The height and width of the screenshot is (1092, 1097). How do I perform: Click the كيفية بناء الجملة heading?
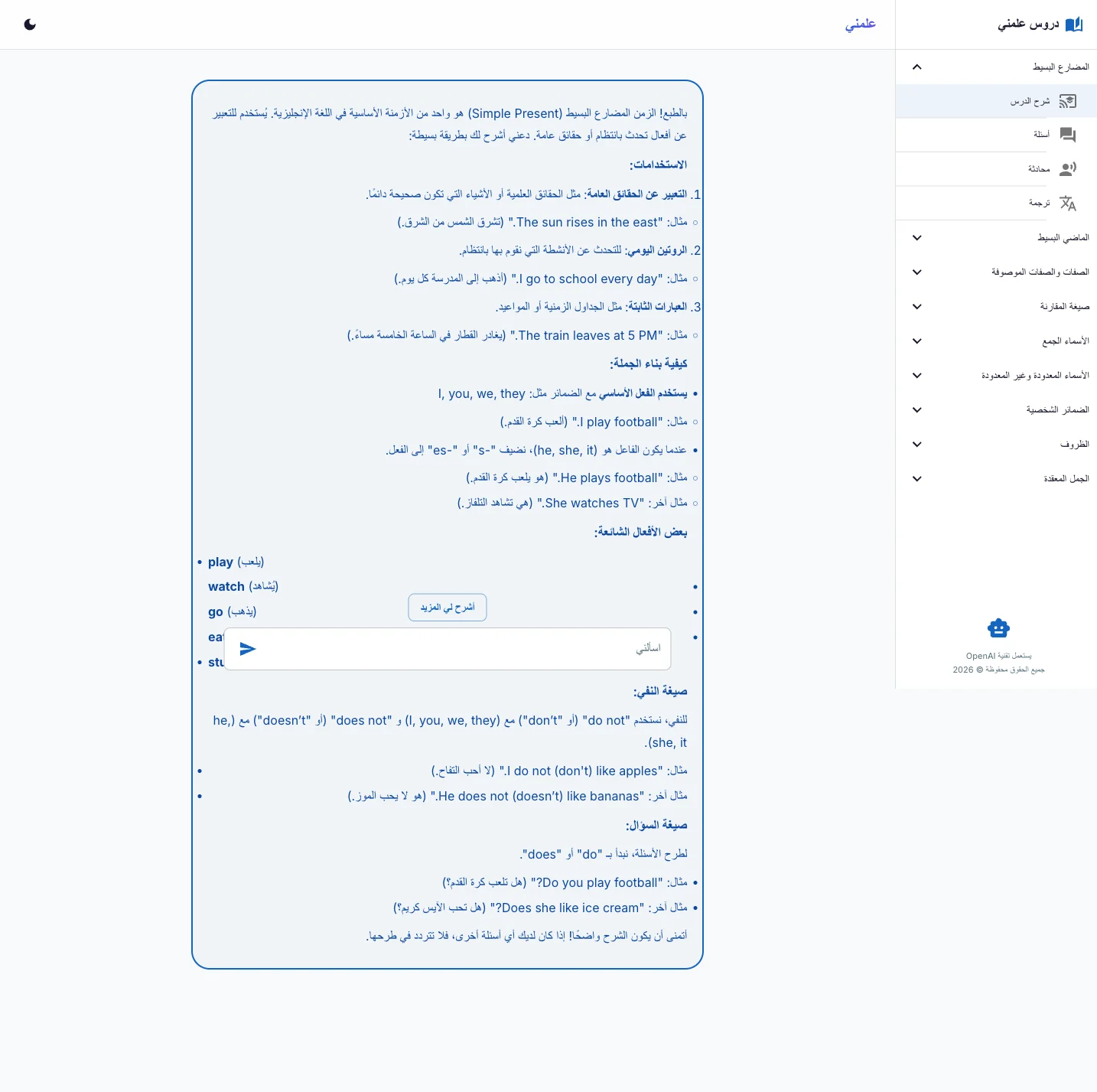click(648, 363)
